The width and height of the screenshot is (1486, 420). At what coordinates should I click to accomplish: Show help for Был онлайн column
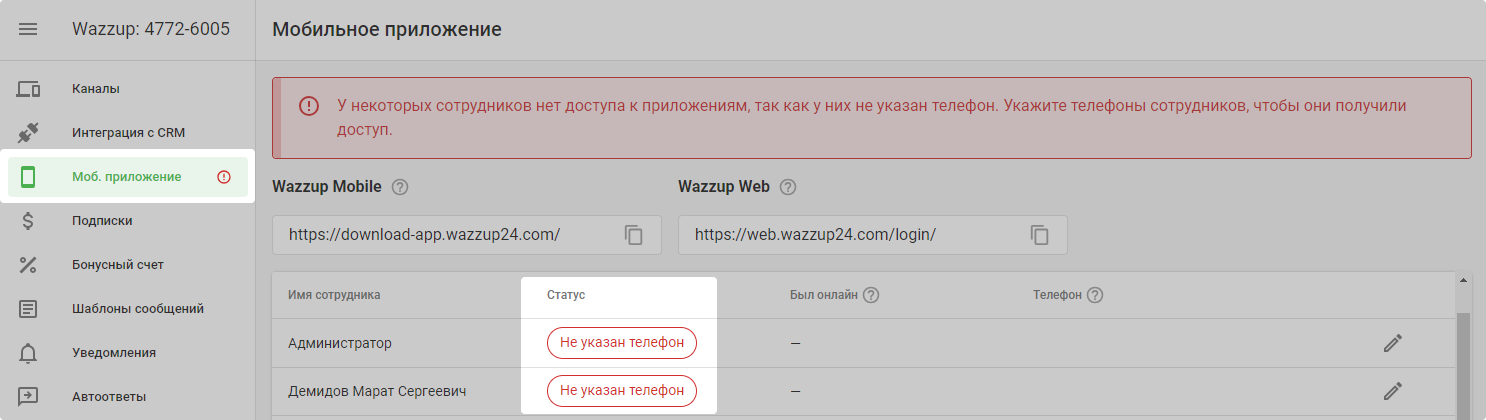(x=871, y=295)
